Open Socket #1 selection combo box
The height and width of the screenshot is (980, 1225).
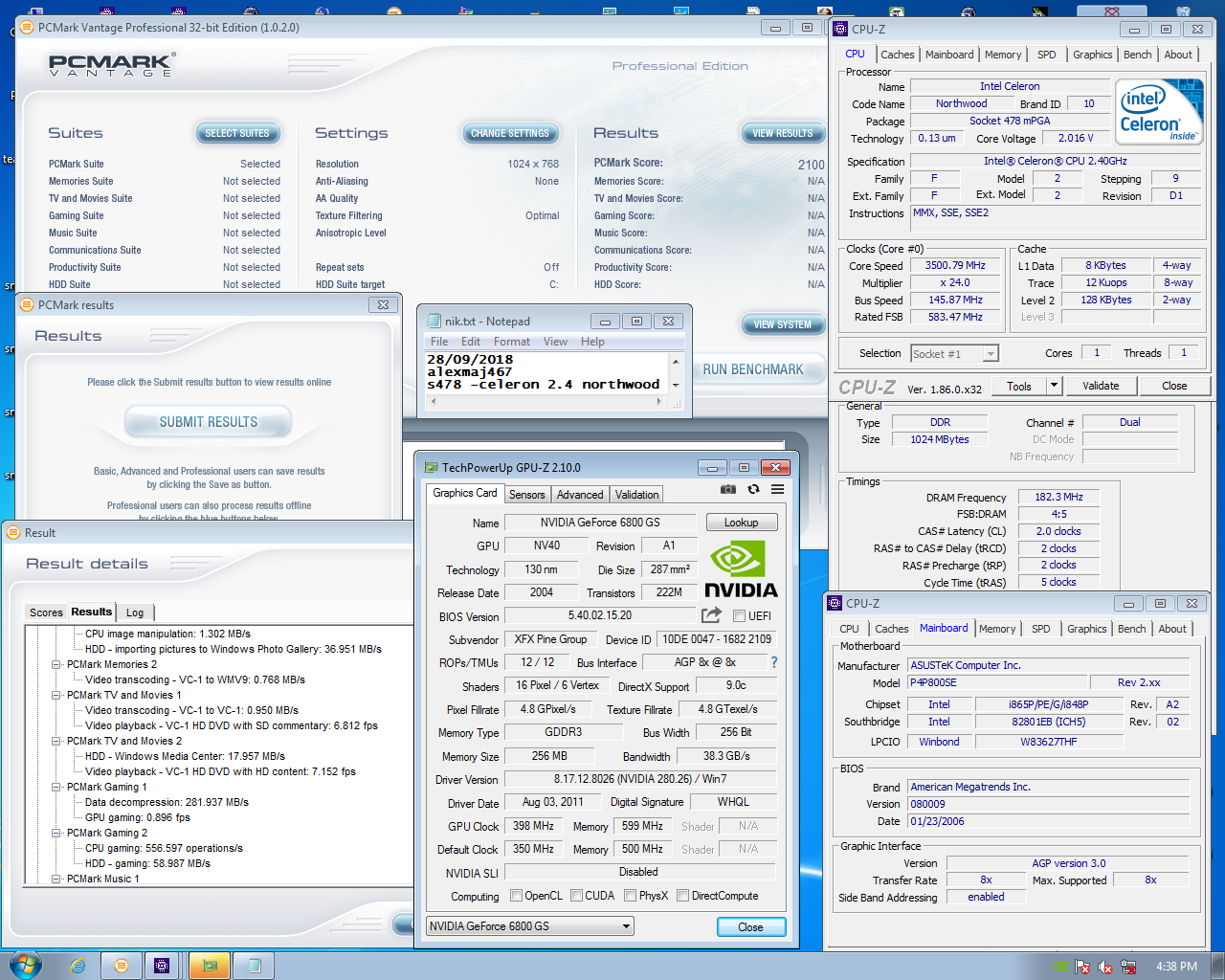[x=954, y=353]
